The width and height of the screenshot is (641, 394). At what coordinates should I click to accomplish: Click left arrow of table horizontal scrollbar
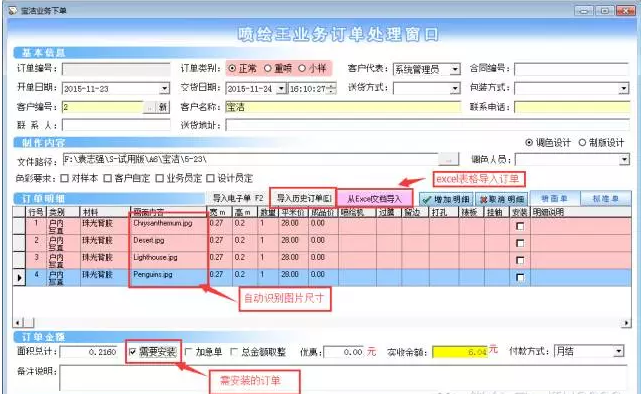click(x=18, y=323)
